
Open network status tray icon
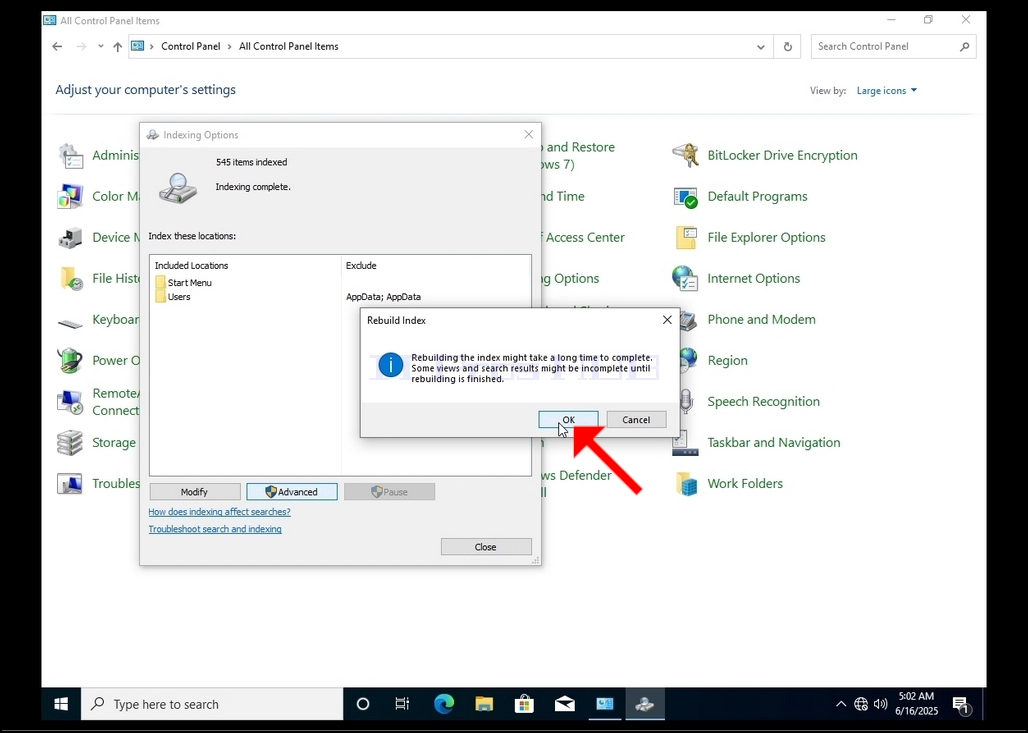tap(861, 704)
